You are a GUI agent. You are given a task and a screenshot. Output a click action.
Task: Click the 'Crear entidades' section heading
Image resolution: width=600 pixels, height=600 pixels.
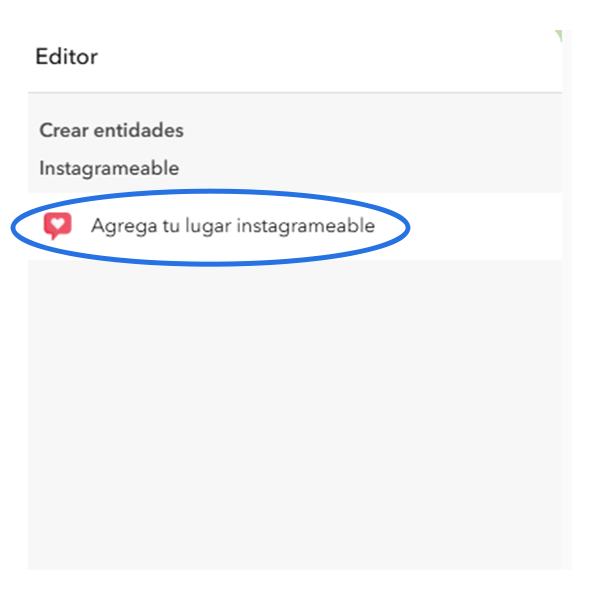click(111, 130)
